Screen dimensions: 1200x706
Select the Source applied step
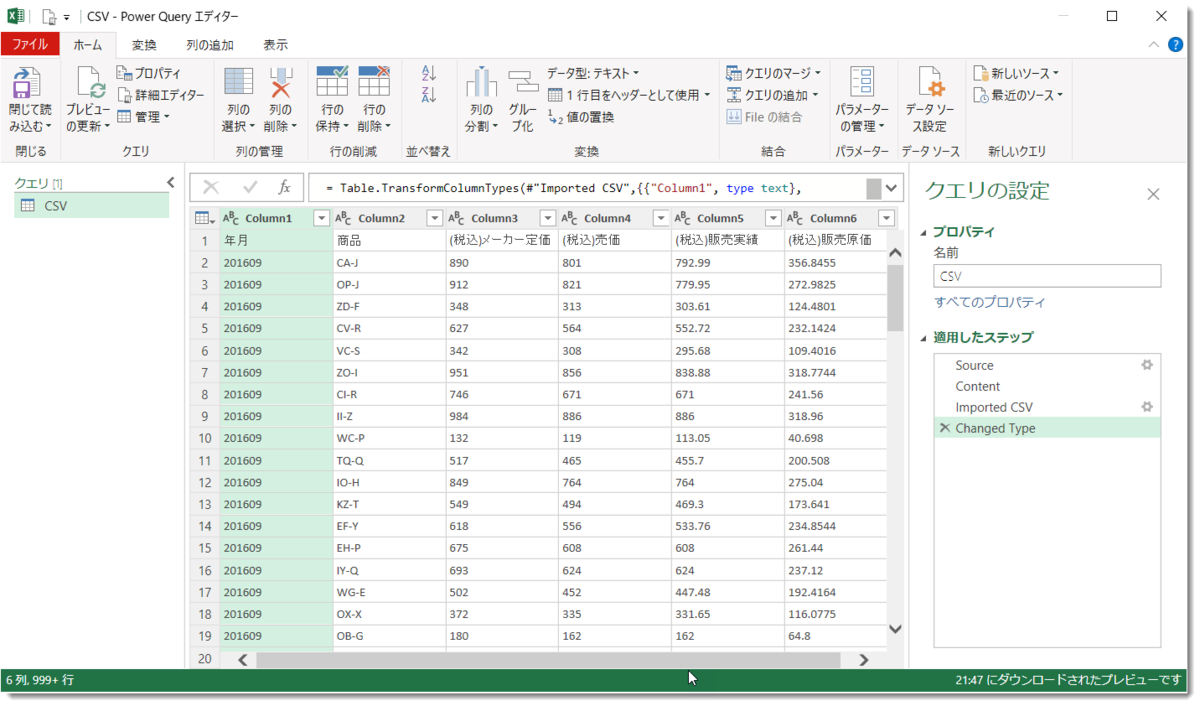point(1047,365)
